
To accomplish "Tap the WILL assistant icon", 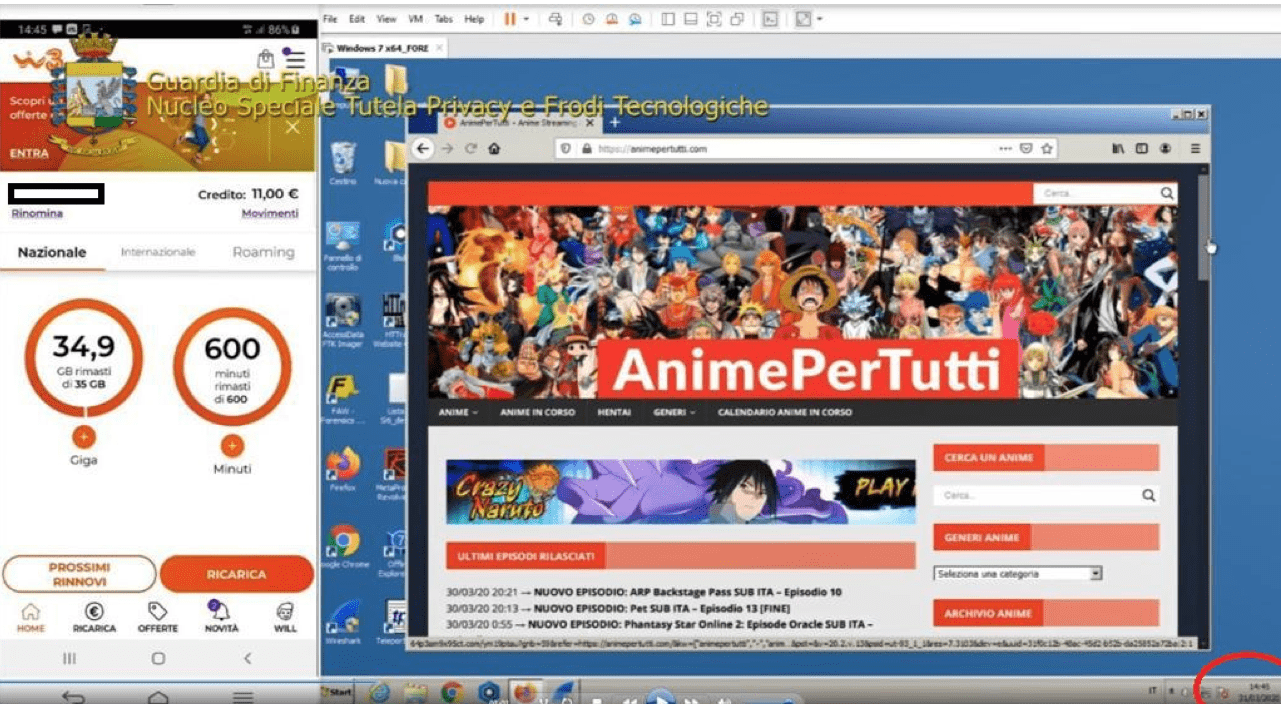I will pyautogui.click(x=285, y=611).
